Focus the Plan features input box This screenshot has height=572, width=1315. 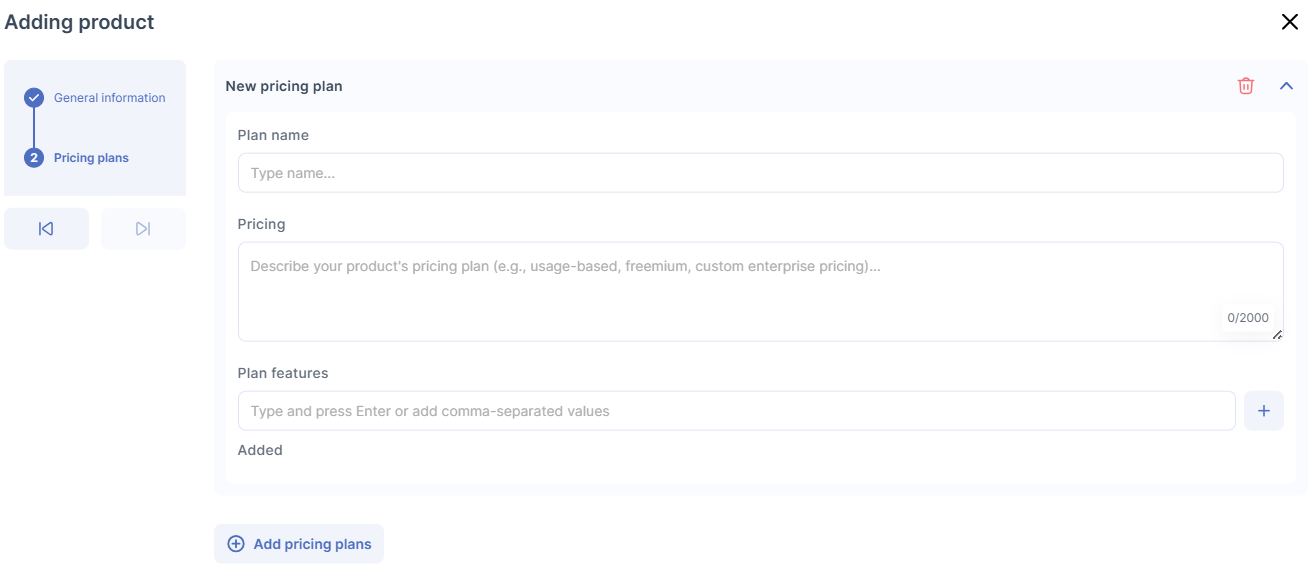(736, 411)
